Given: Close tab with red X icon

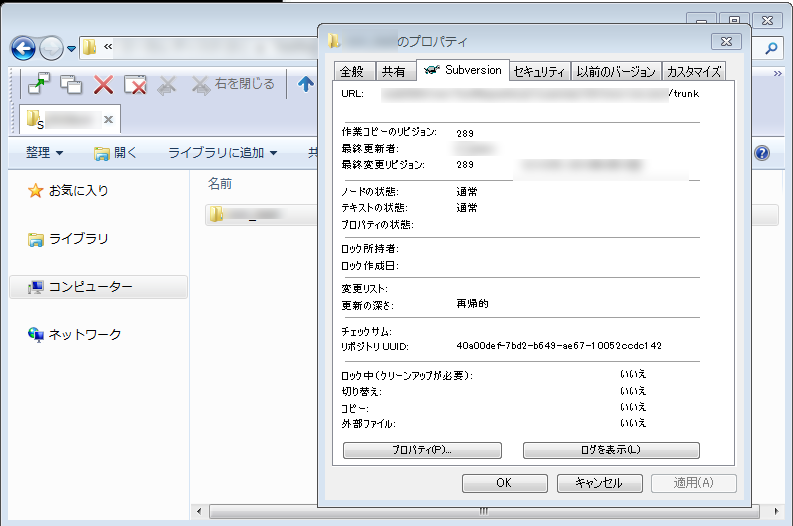Looking at the screenshot, I should (103, 84).
